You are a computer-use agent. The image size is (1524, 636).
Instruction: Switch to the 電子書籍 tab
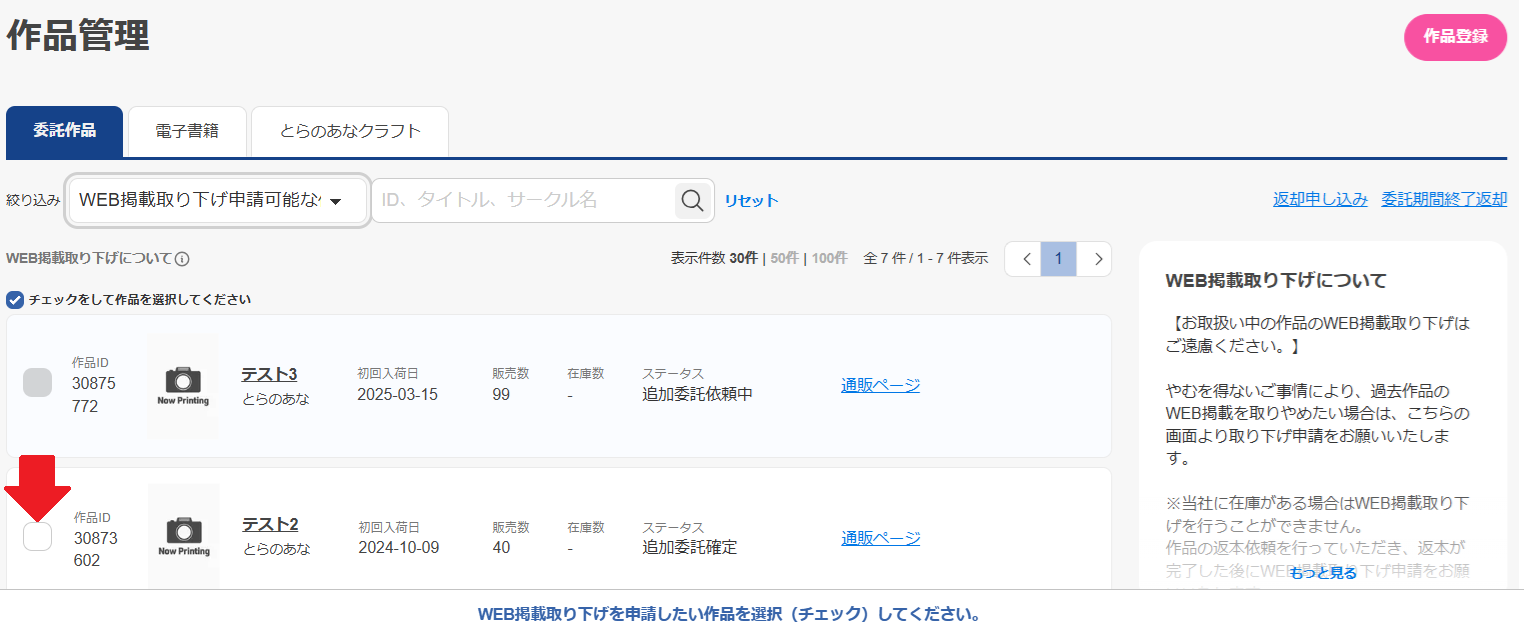pos(187,131)
